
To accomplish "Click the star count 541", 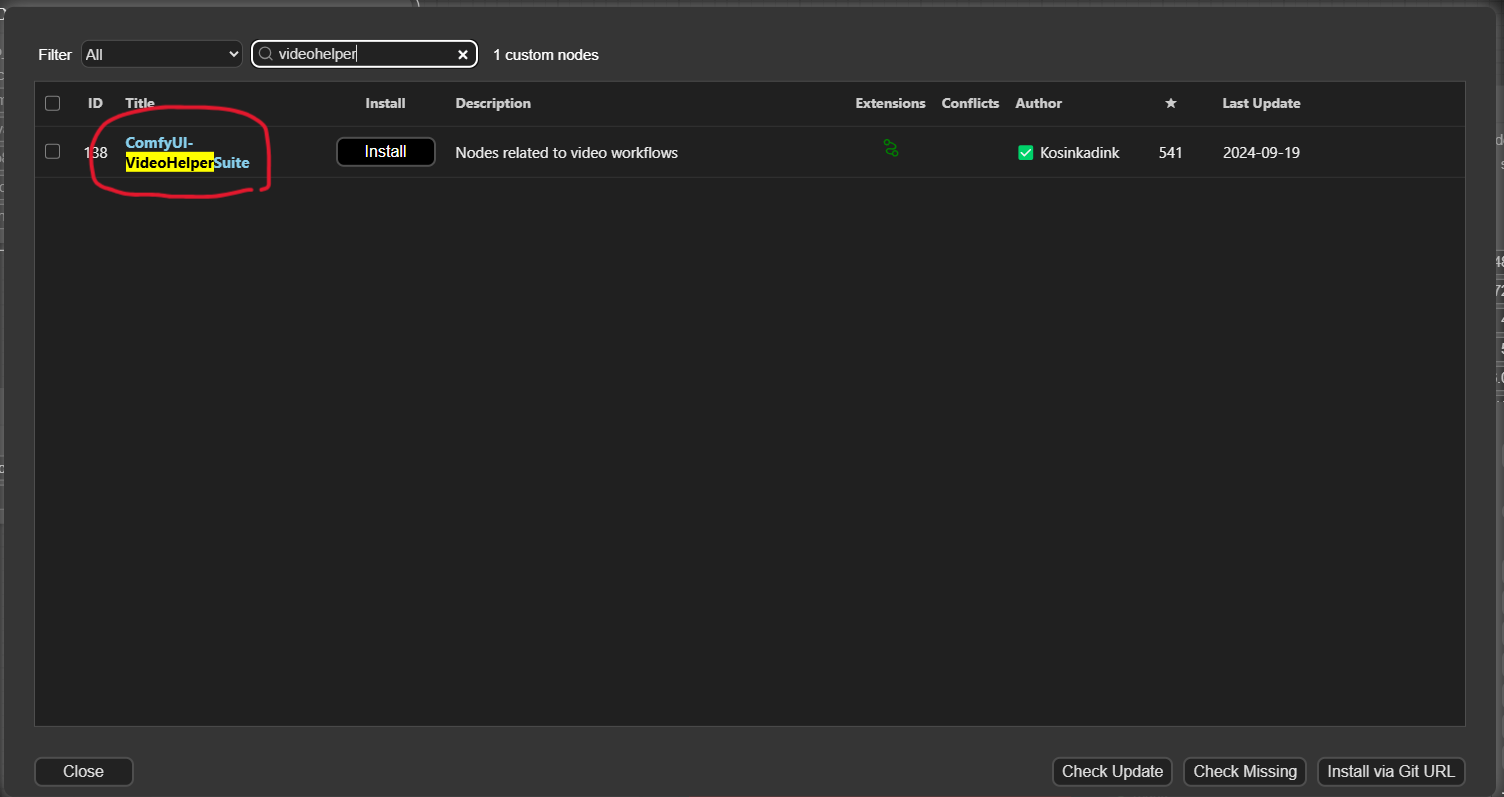I will point(1171,153).
